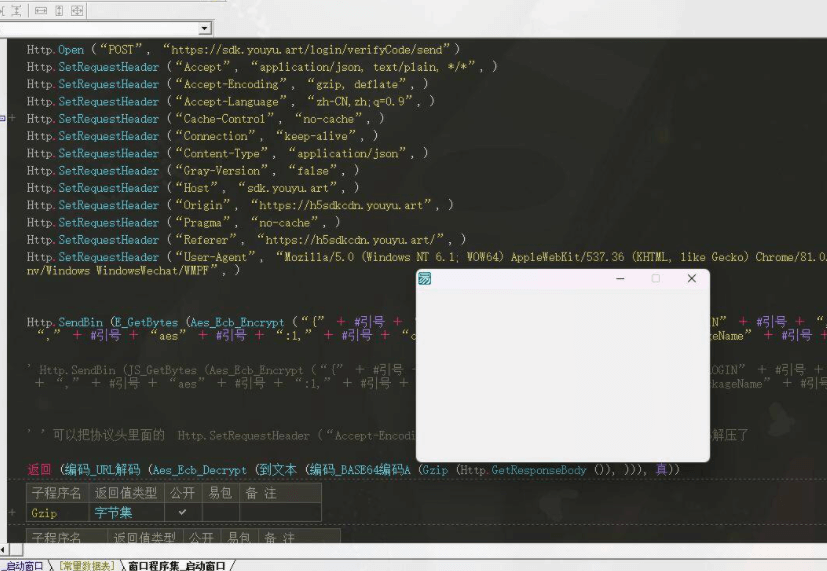Click the horizontal scrollbar left arrow
Screen dimensions: 827x571
point(3,550)
